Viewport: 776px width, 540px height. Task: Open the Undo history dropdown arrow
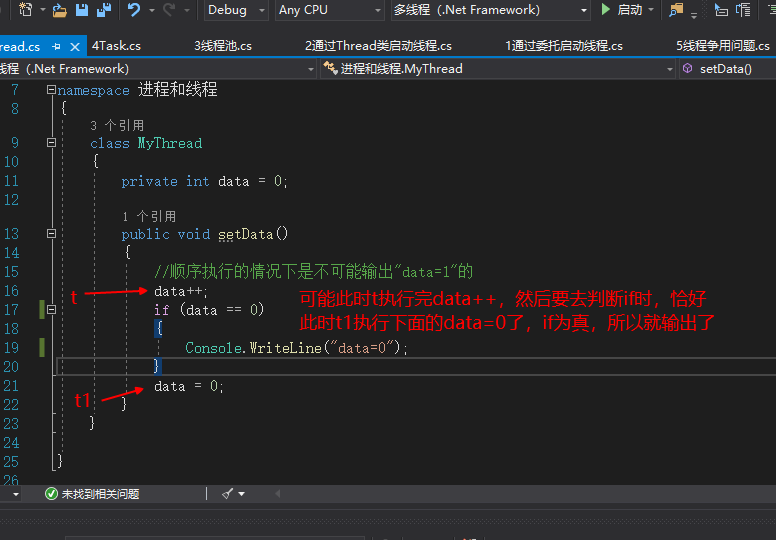pyautogui.click(x=152, y=10)
